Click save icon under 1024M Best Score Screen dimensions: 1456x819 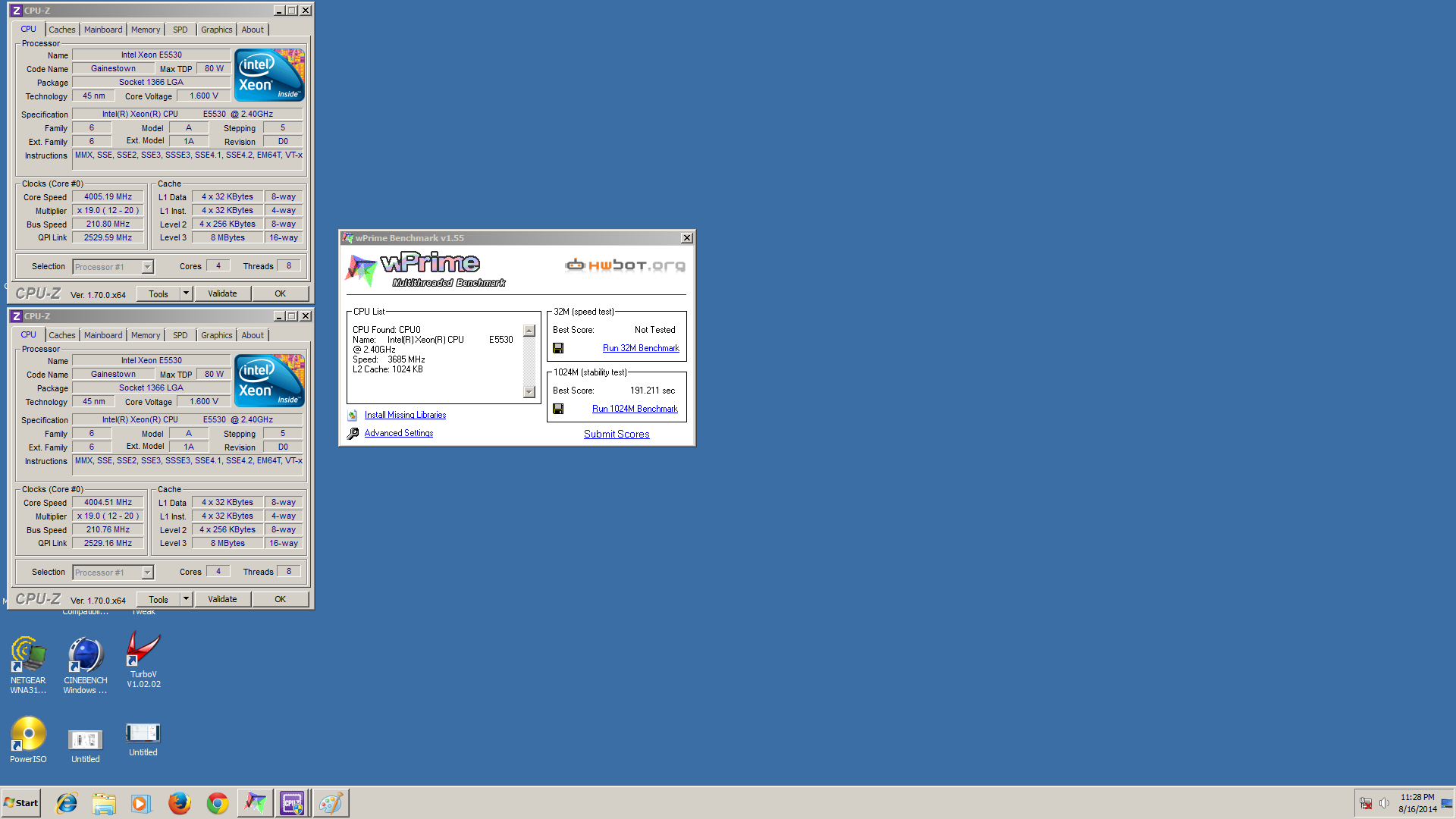click(x=558, y=409)
